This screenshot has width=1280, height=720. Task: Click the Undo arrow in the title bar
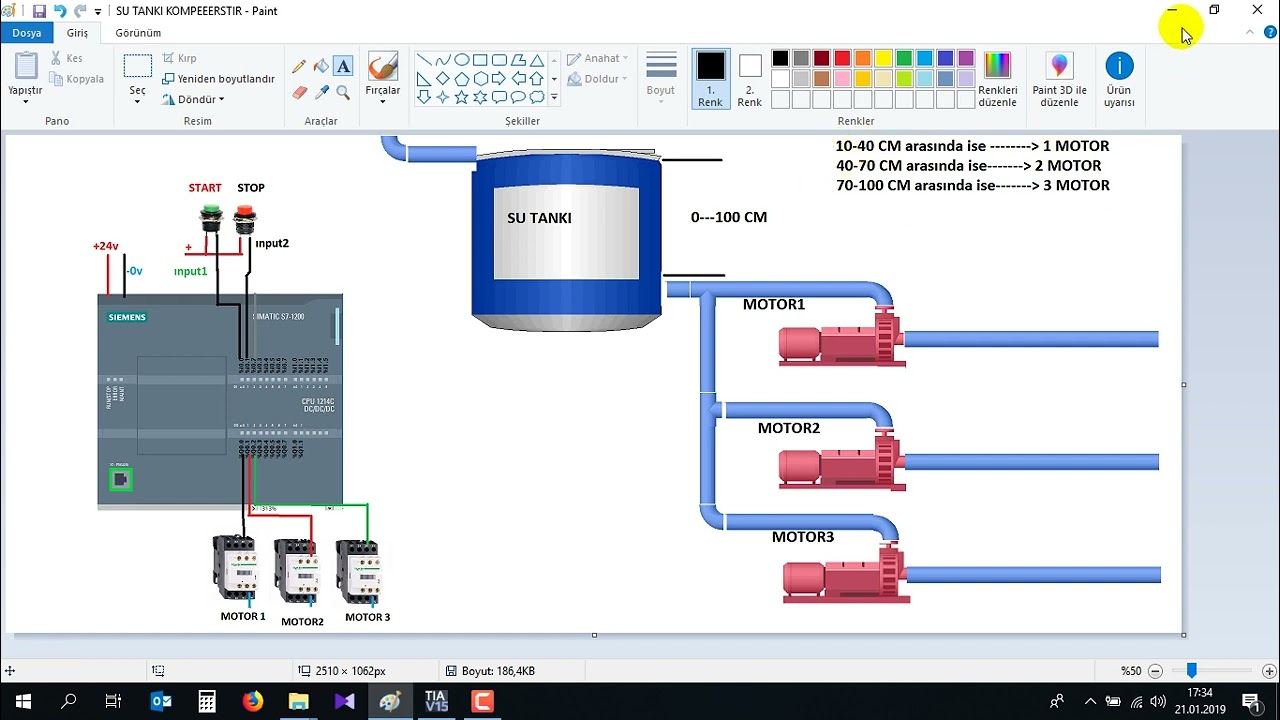click(59, 11)
